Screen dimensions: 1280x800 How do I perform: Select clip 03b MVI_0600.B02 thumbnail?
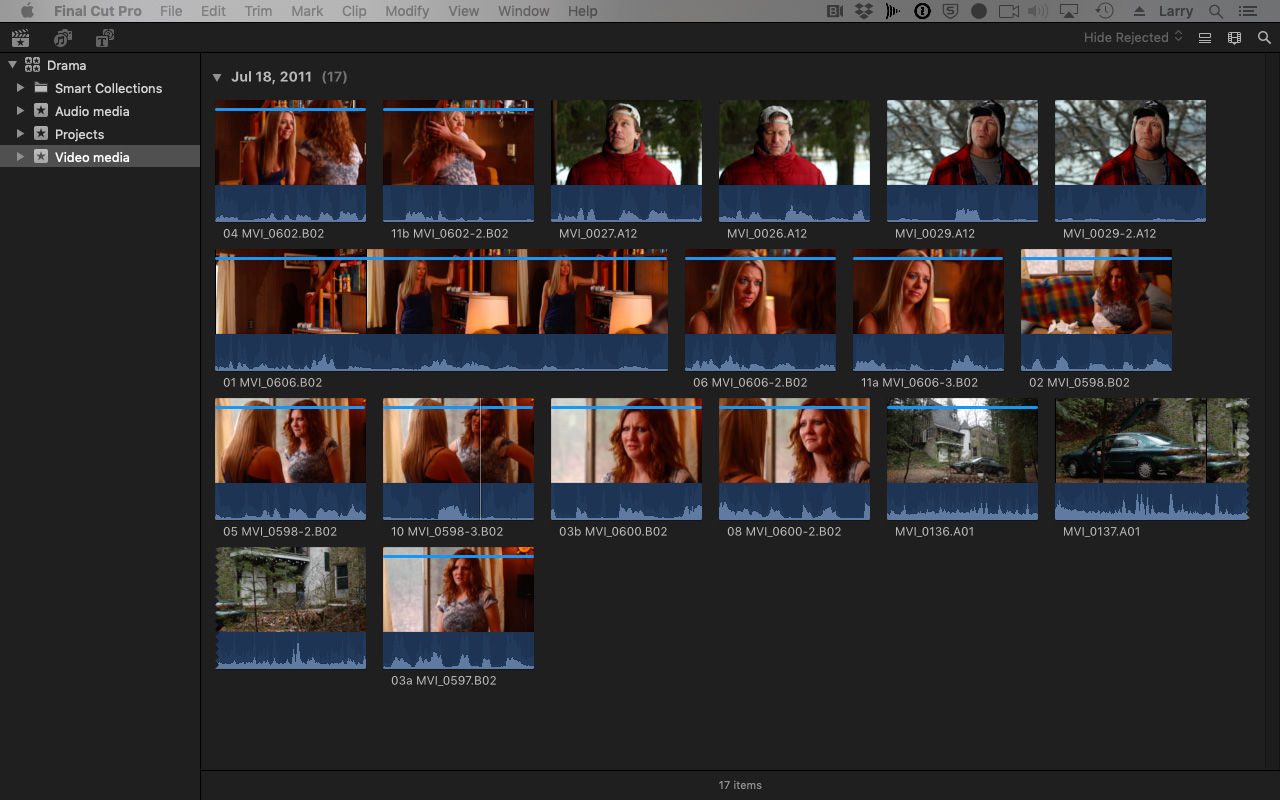tap(627, 458)
